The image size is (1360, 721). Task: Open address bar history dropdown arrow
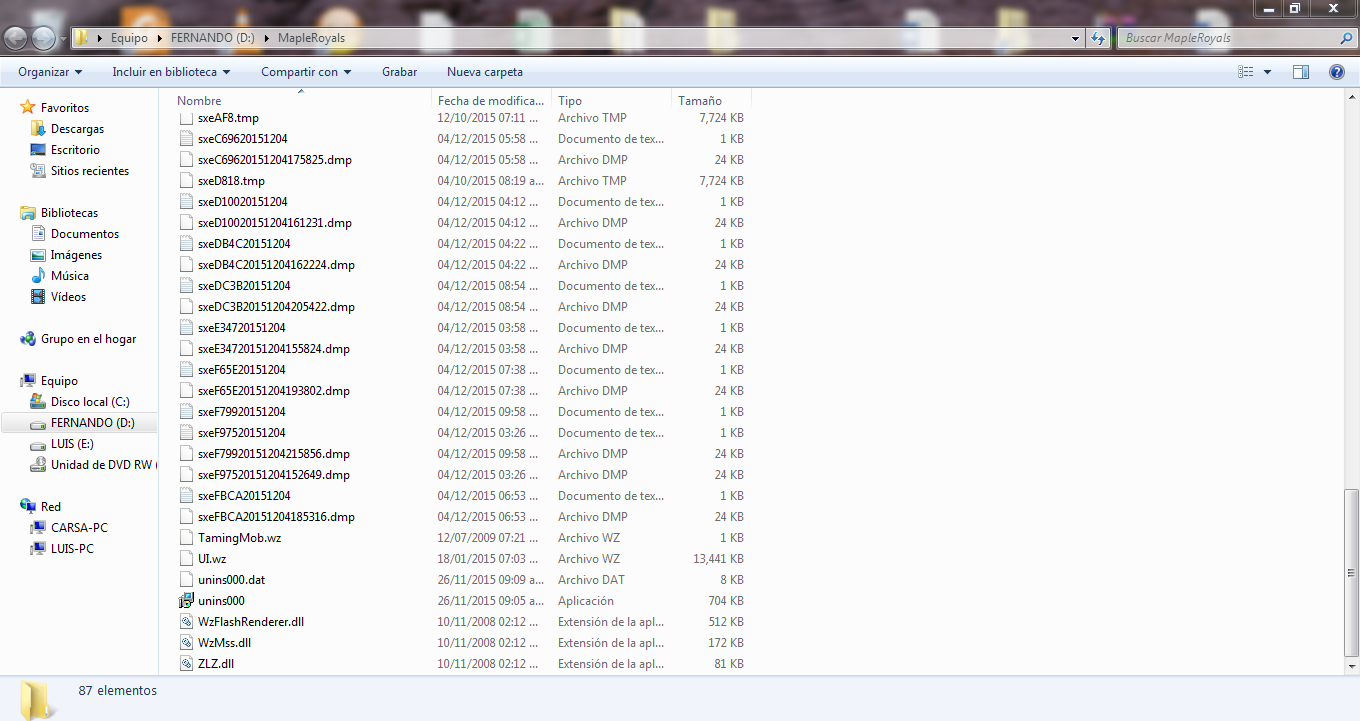click(x=1076, y=38)
